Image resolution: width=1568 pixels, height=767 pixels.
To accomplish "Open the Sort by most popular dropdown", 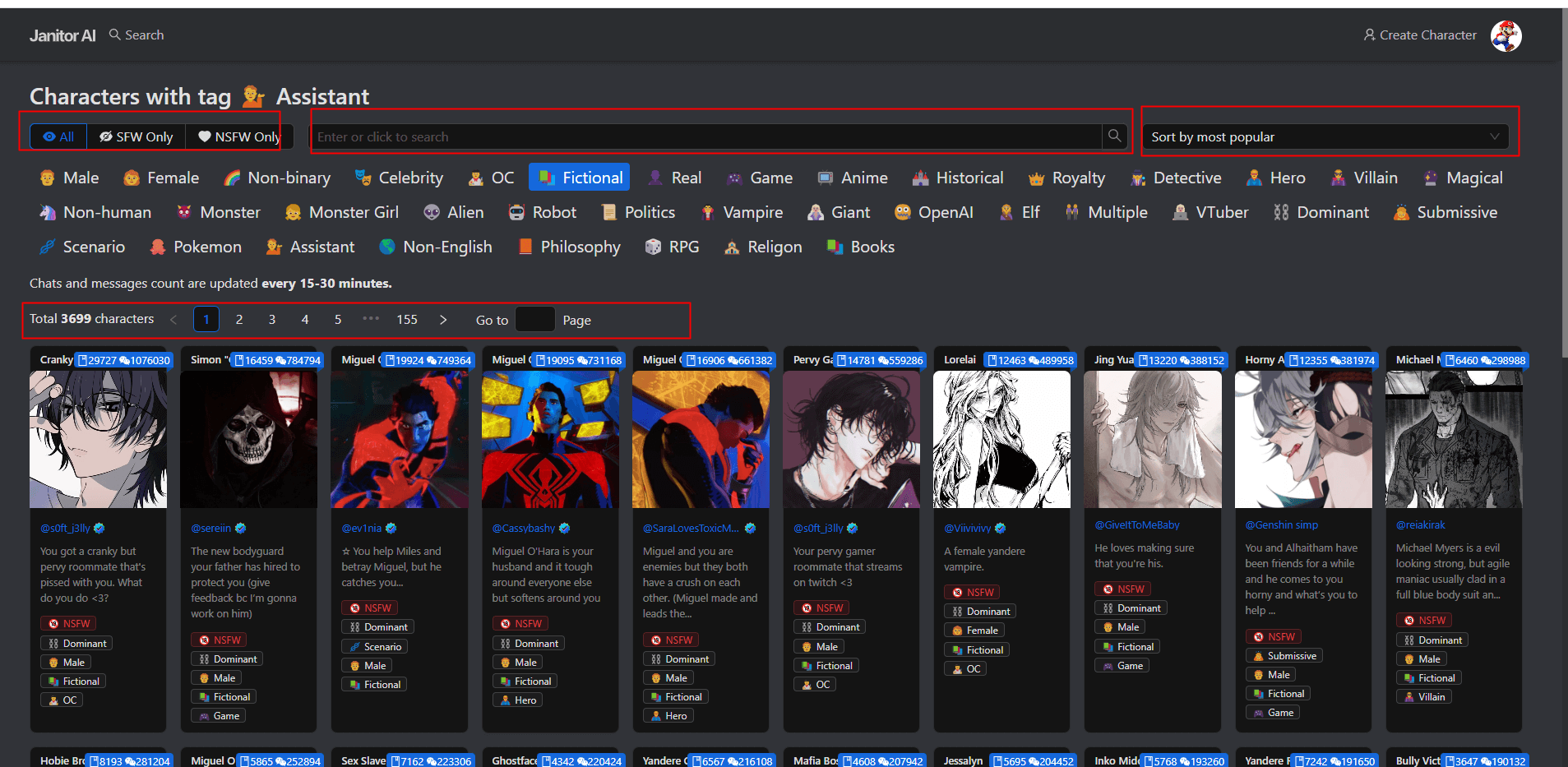I will 1325,136.
